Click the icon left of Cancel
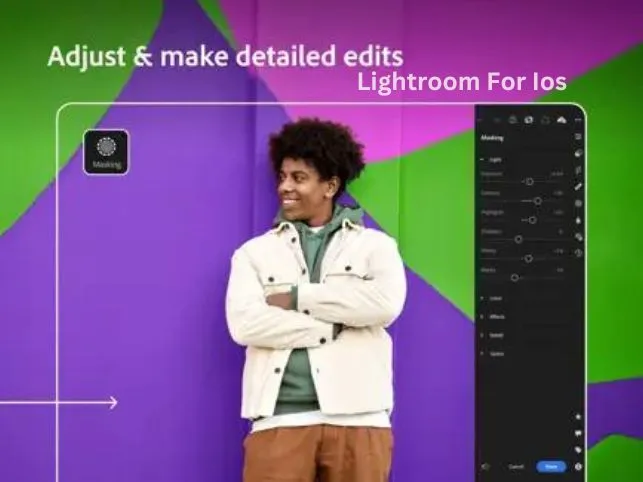Image resolution: width=643 pixels, height=482 pixels. tap(486, 466)
